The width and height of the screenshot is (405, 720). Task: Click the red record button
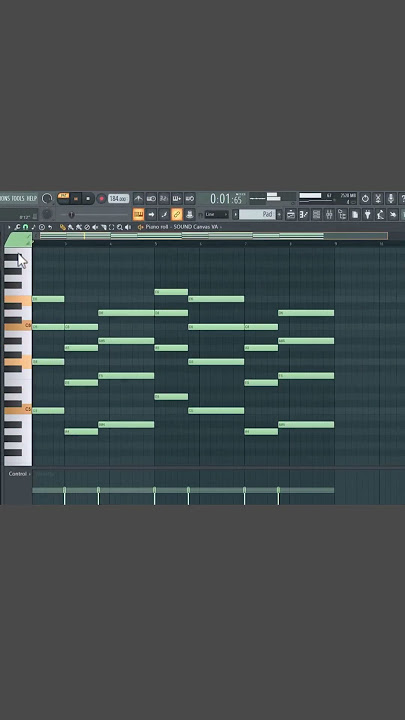tap(101, 199)
